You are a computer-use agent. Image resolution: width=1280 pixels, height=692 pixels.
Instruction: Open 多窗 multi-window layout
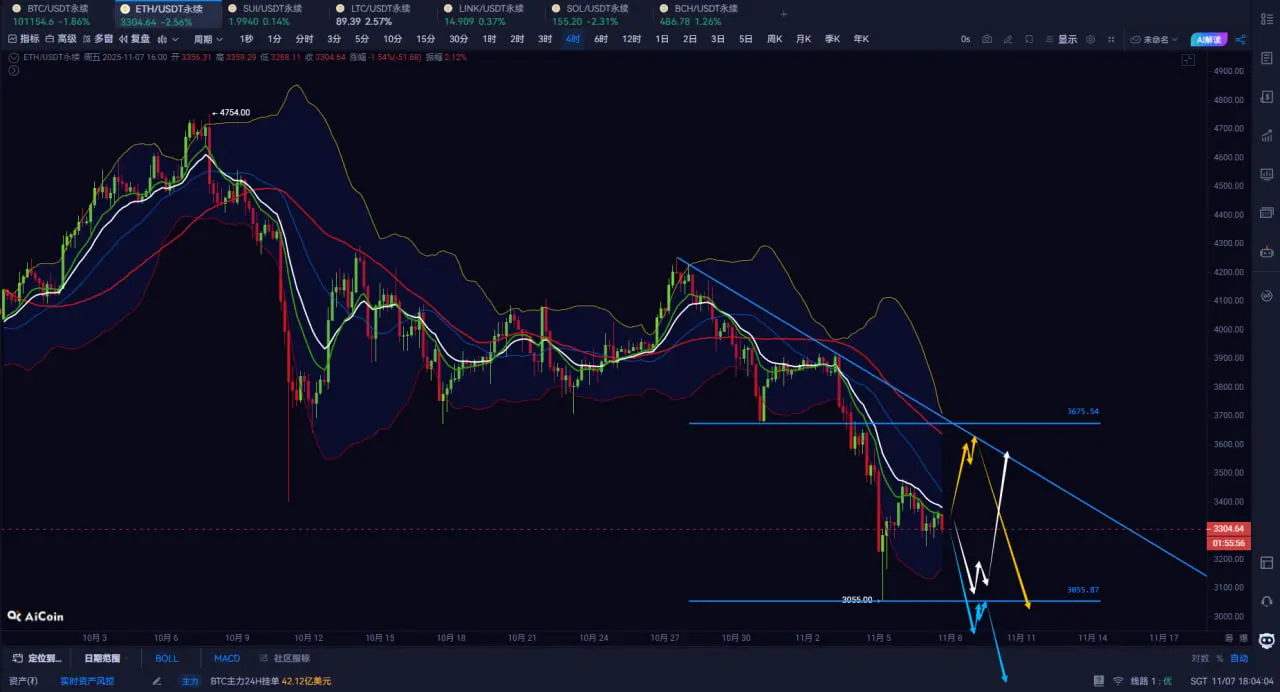coord(98,39)
